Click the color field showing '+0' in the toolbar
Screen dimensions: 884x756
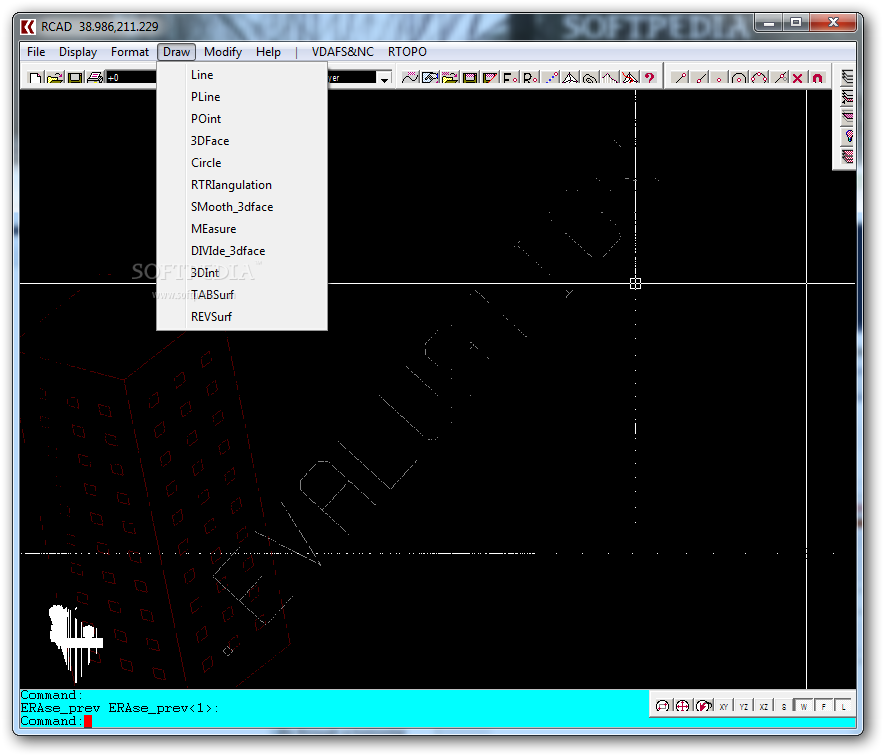(131, 78)
